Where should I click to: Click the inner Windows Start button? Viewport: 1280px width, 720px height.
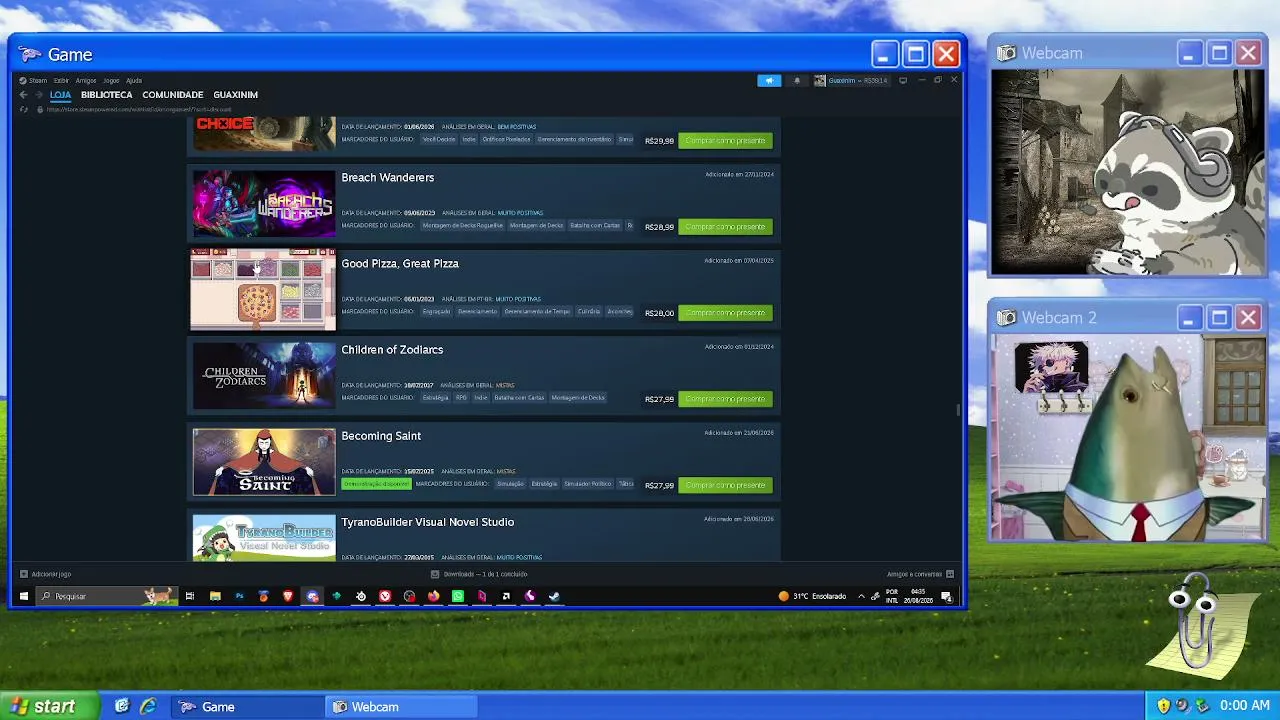point(24,596)
